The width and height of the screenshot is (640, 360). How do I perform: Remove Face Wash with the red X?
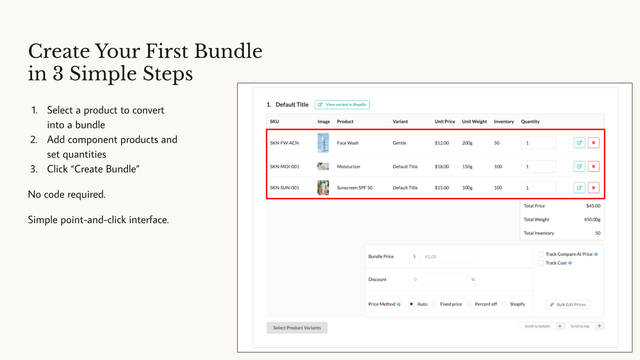593,143
